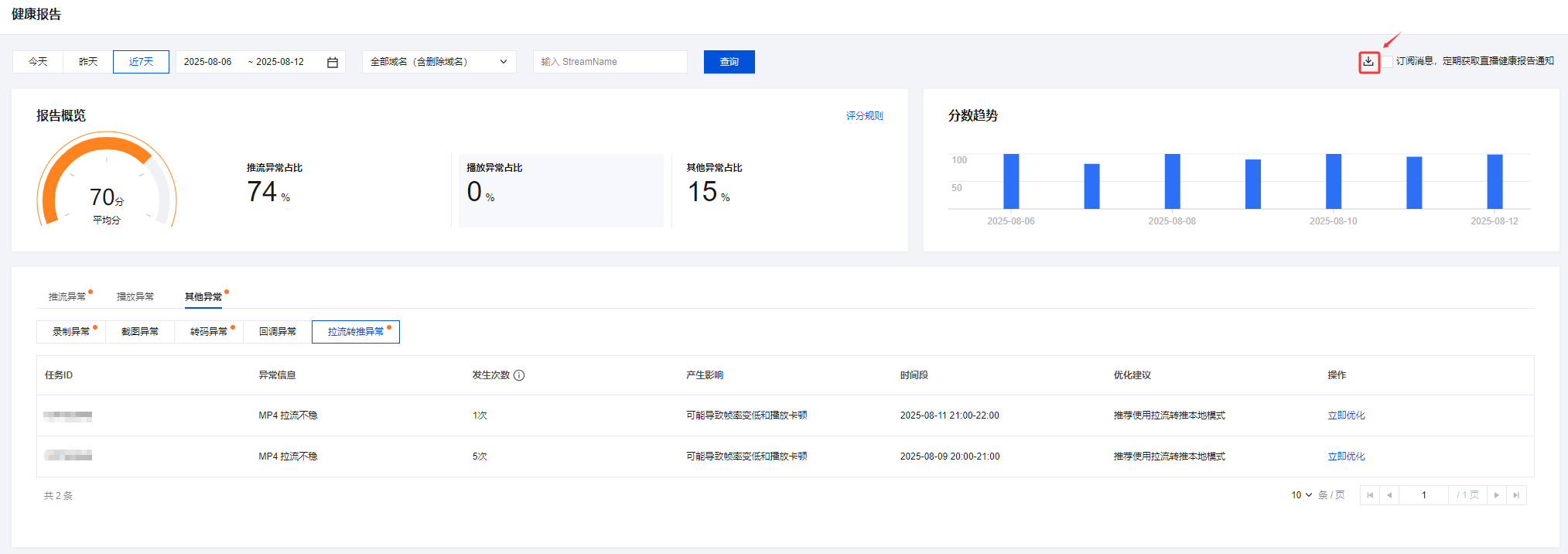Click the start date 2025-08-06 field
Screen dimensions: 1568x554
point(208,62)
